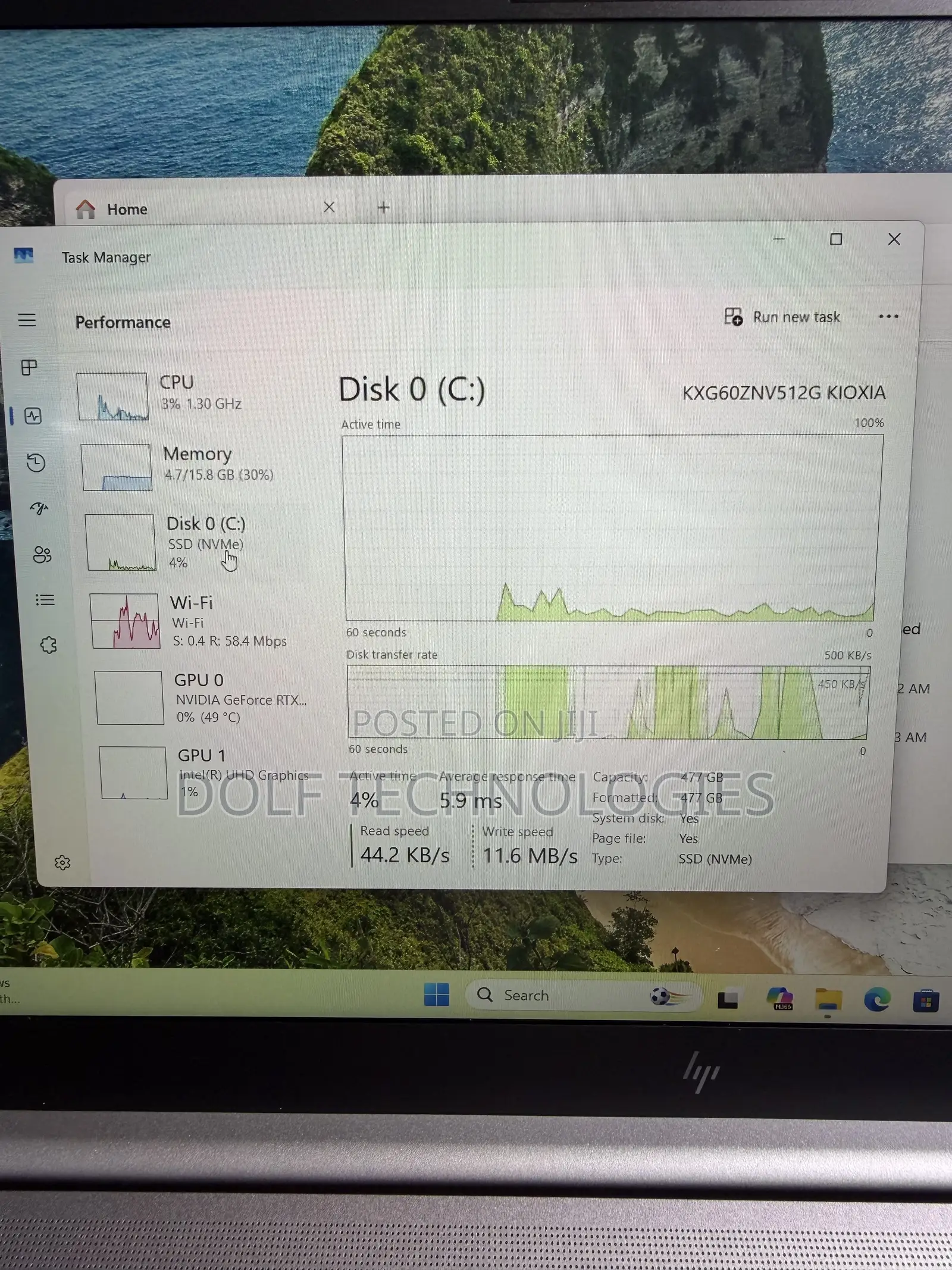Click the SSD (NVMe) type value
The height and width of the screenshot is (1270, 952).
pyautogui.click(x=715, y=859)
